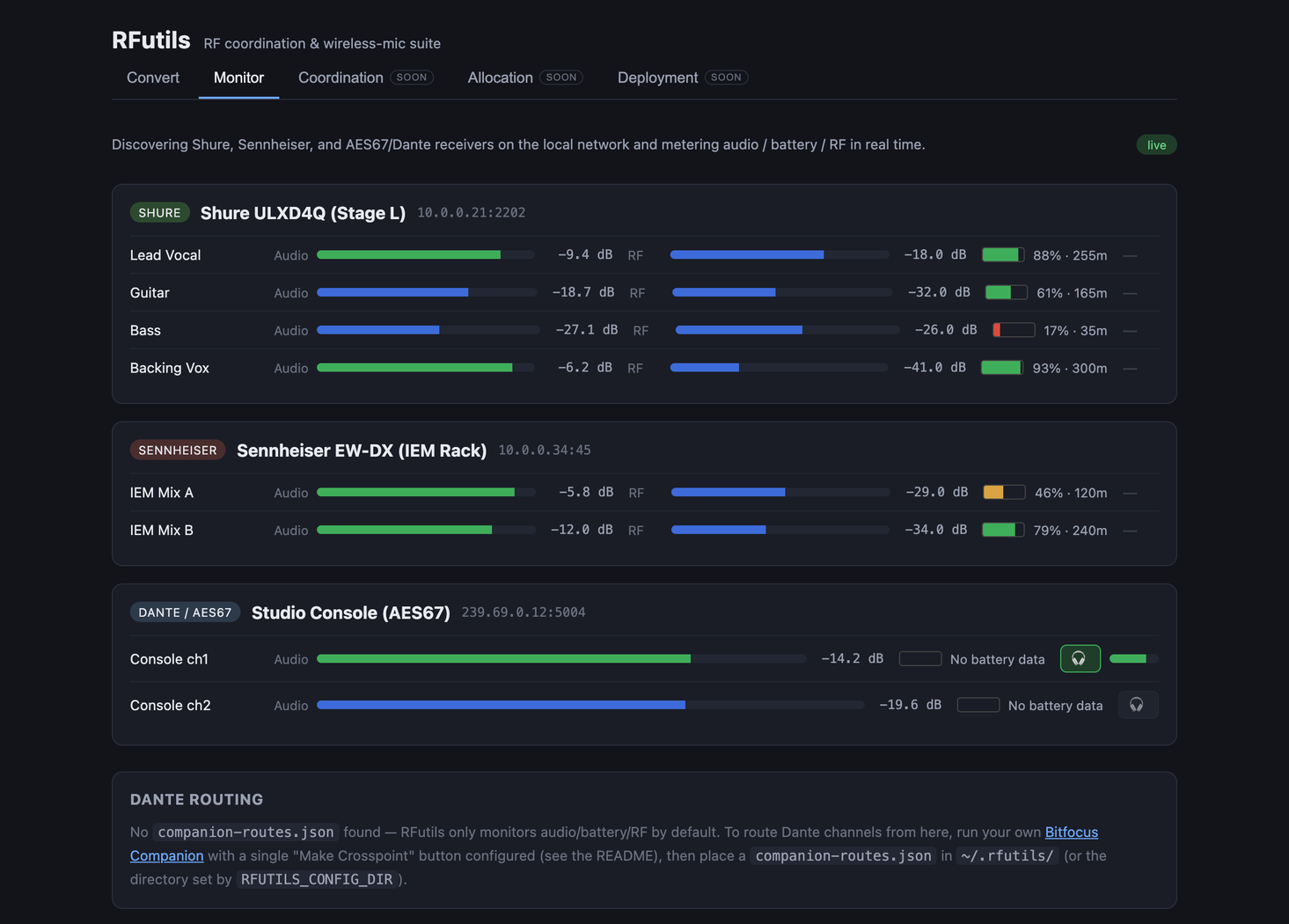Open the Companion link in Dante Routing

[x=166, y=855]
